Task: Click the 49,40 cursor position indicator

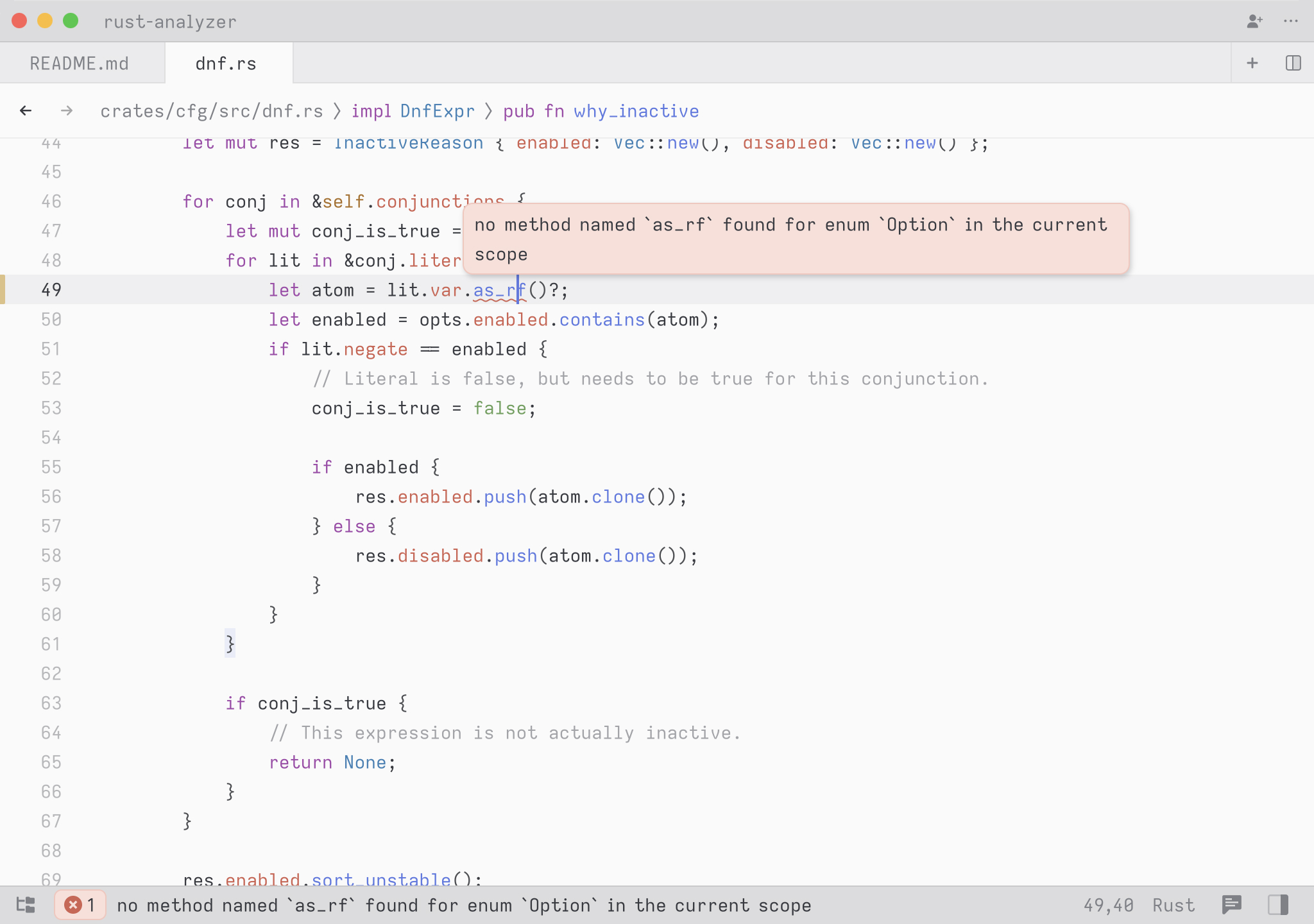Action: pos(1108,905)
